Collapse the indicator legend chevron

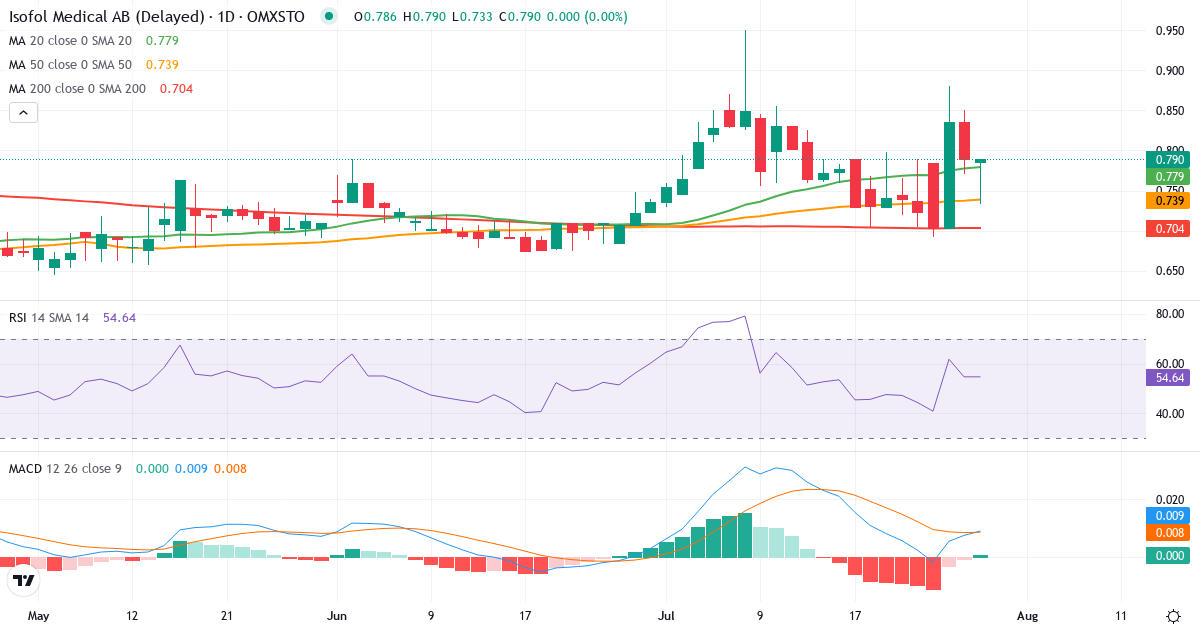[23, 112]
